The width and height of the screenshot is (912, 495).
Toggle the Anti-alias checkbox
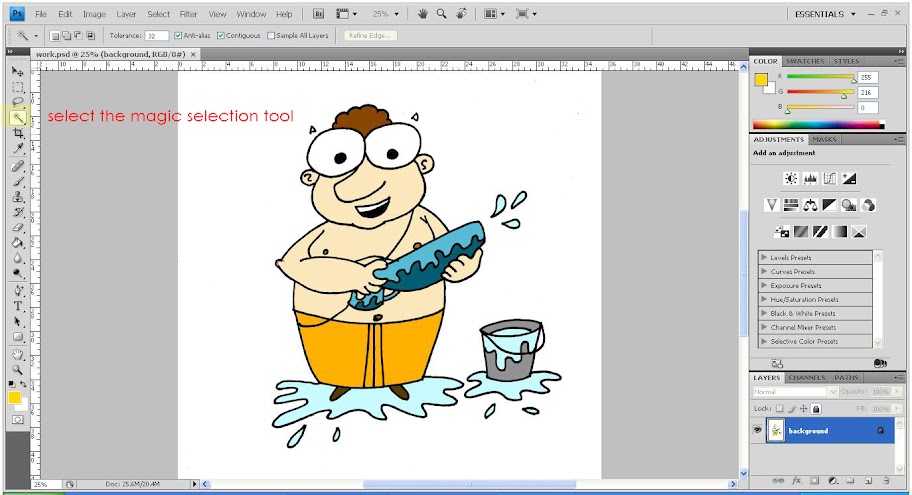178,35
